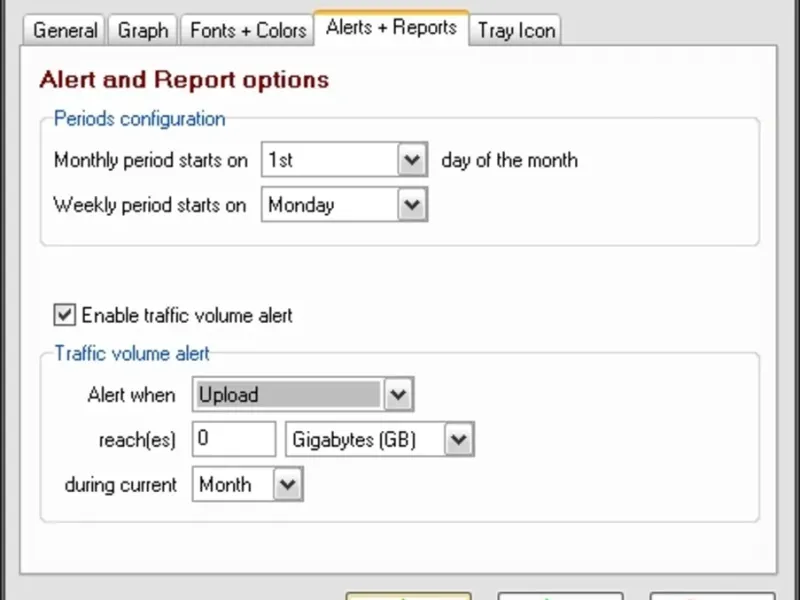Expand the monthly period start day dropdown
Screen dimensions: 800x600
[x=412, y=160]
